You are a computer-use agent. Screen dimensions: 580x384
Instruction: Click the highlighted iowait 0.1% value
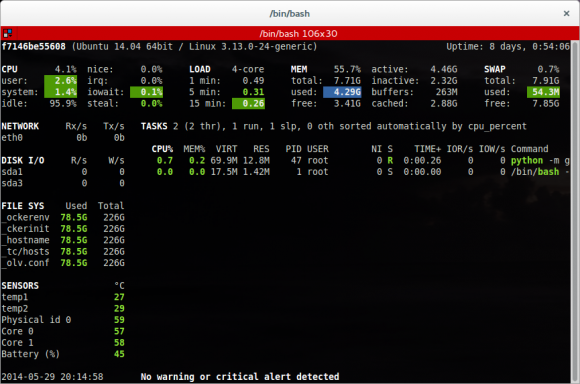[x=146, y=92]
